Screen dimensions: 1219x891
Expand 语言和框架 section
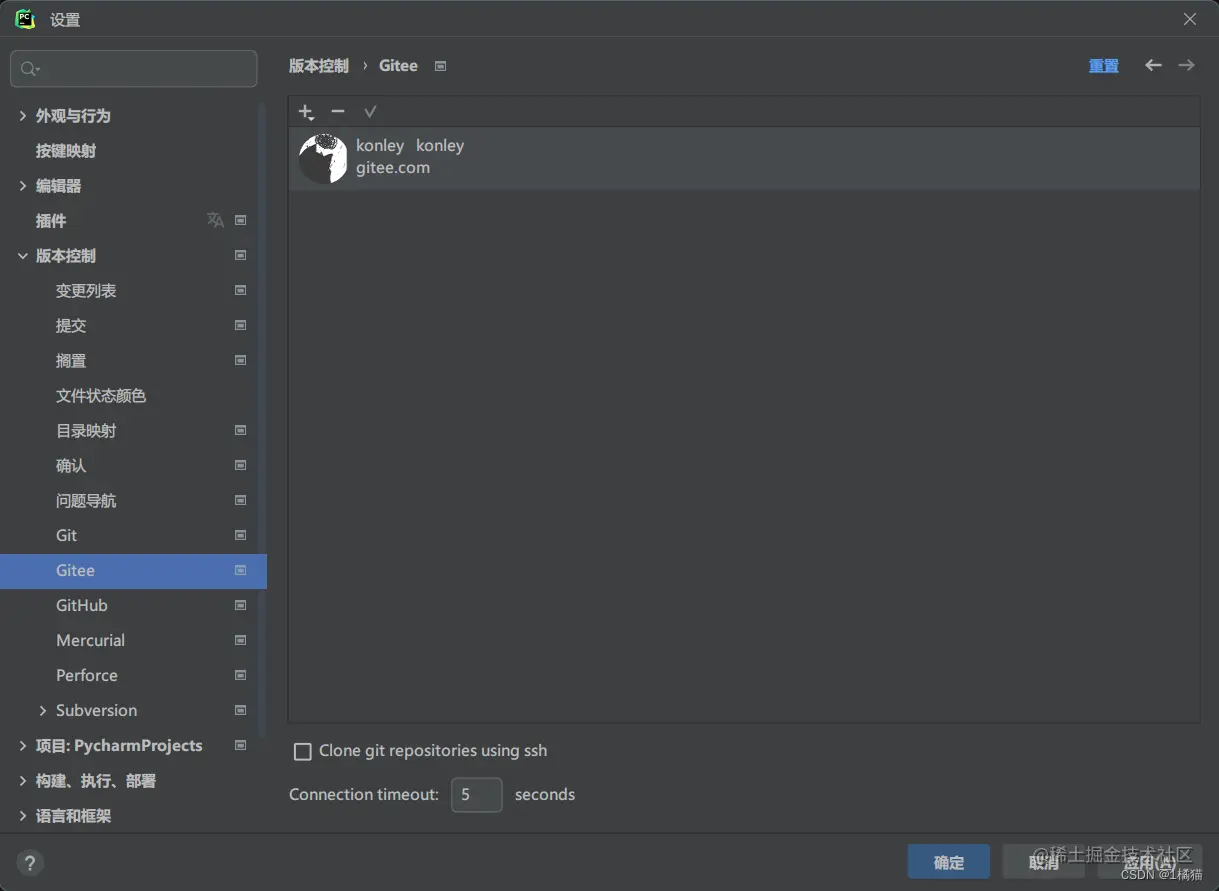pos(23,816)
